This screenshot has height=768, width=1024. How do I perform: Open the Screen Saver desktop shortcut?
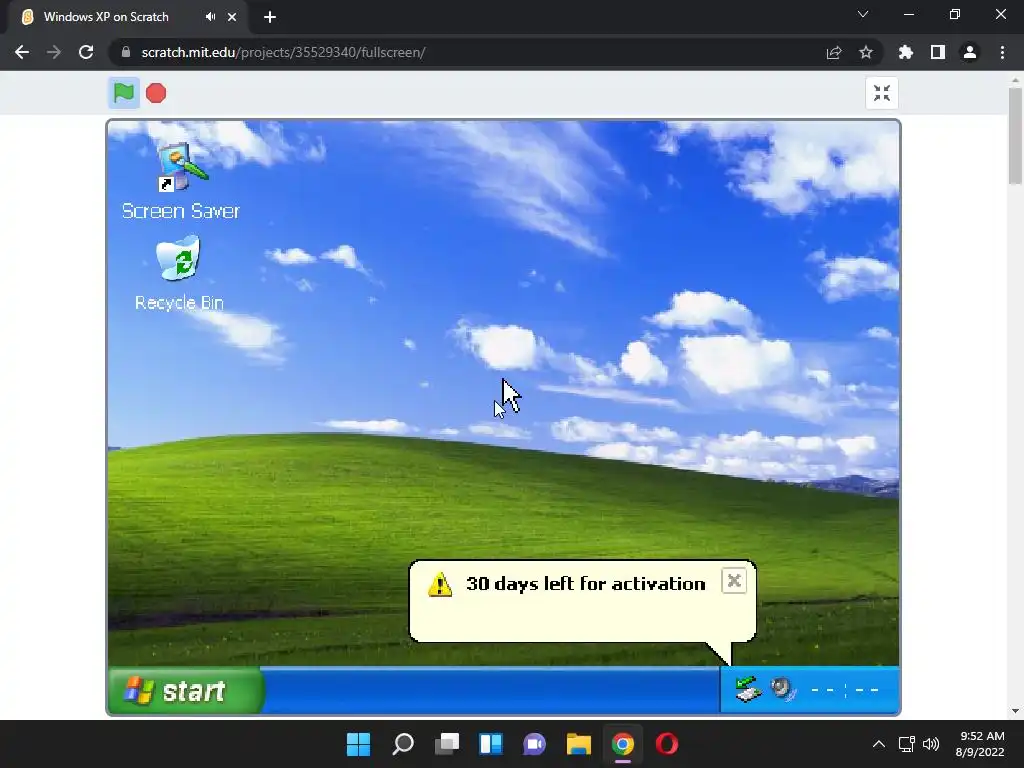point(181,181)
